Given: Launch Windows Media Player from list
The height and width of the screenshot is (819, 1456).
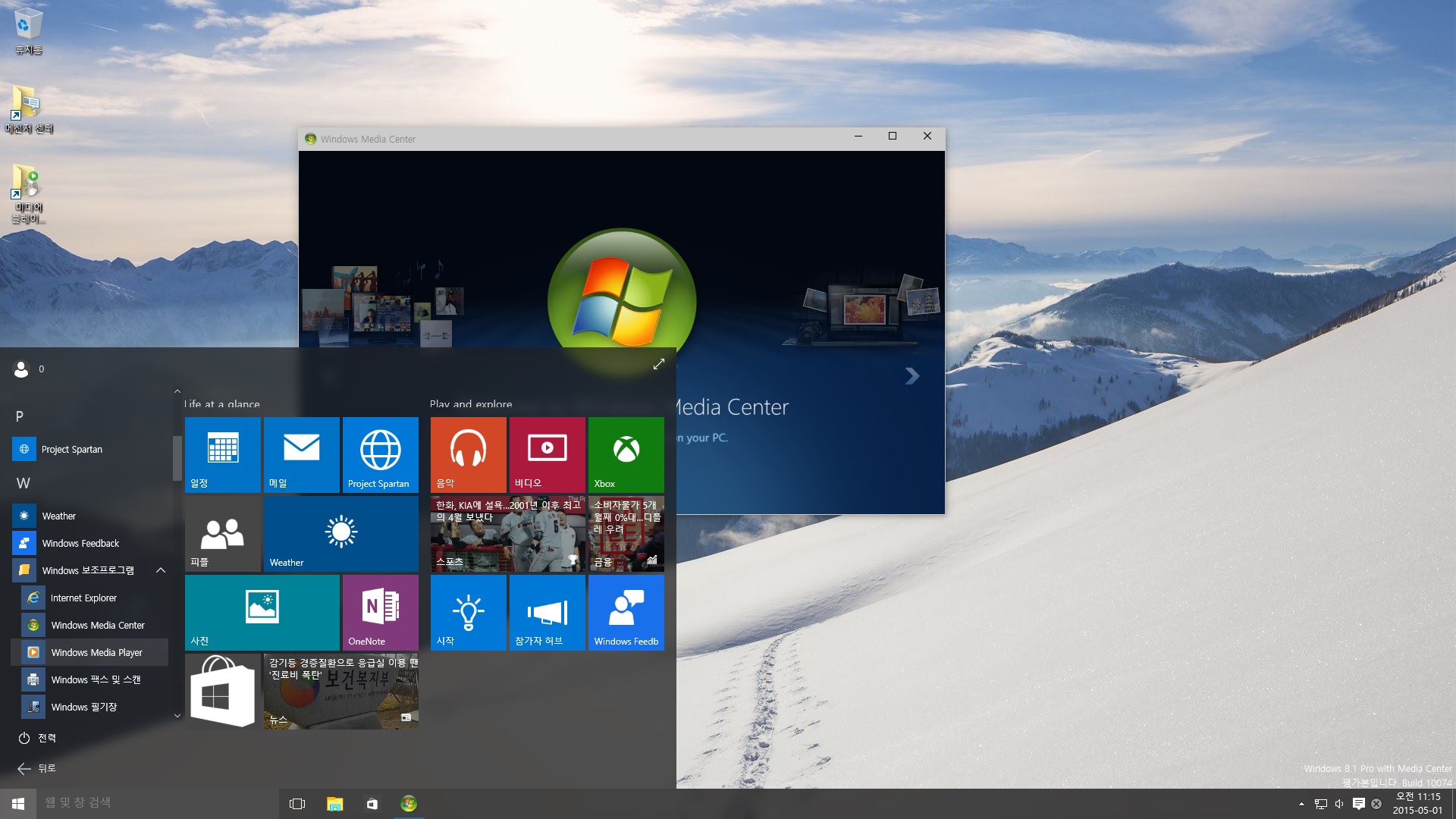Looking at the screenshot, I should 89,652.
